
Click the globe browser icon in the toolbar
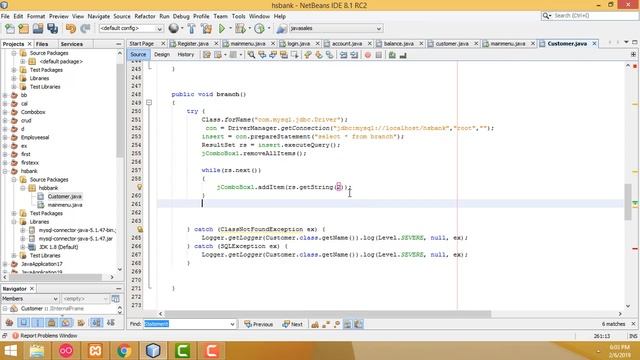pyautogui.click(x=173, y=28)
